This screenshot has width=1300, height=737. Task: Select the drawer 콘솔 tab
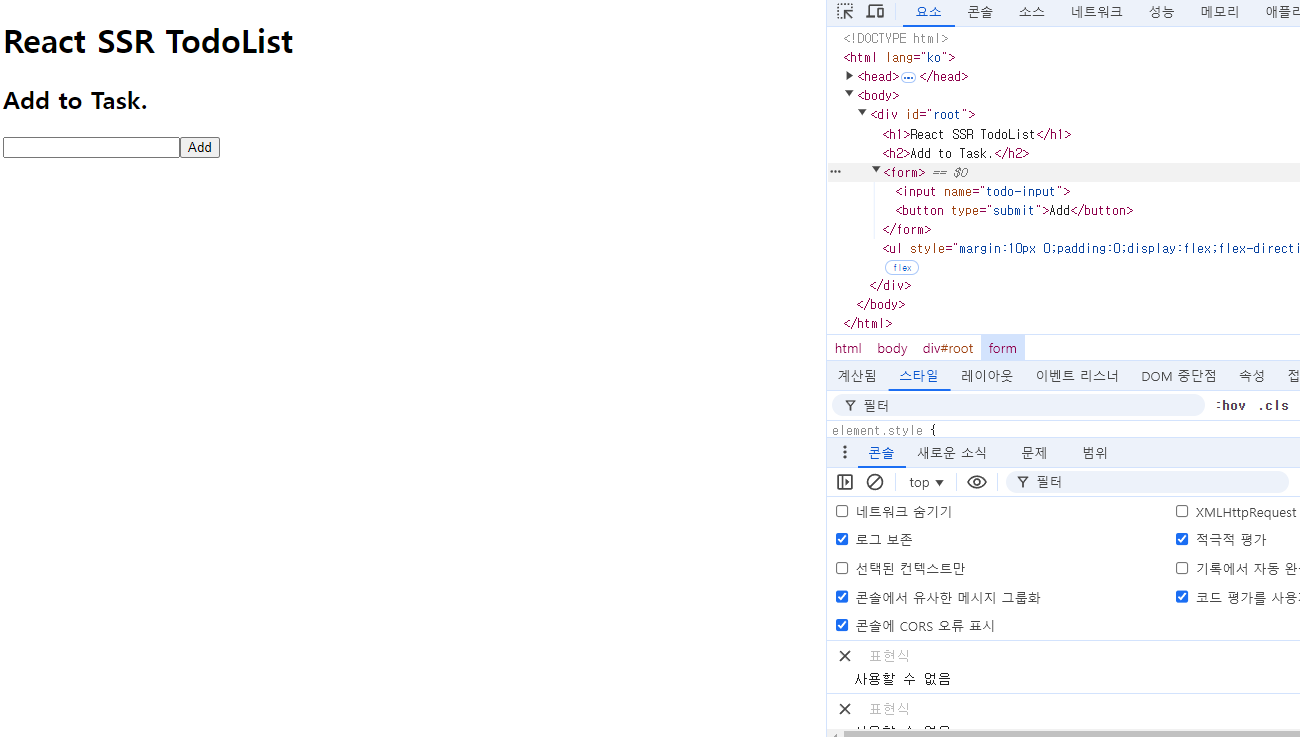tap(881, 453)
